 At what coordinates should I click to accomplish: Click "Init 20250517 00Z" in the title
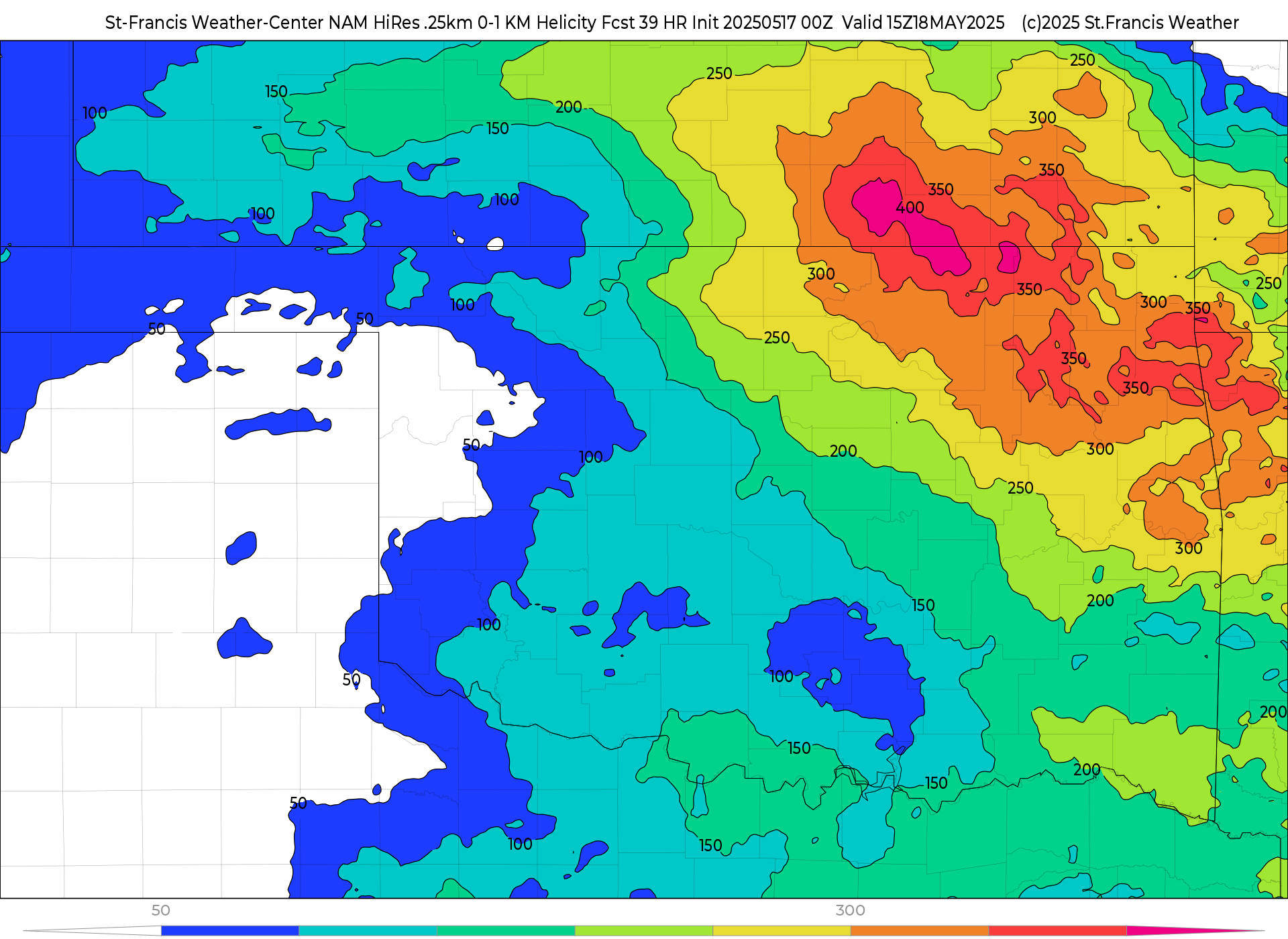click(x=762, y=23)
